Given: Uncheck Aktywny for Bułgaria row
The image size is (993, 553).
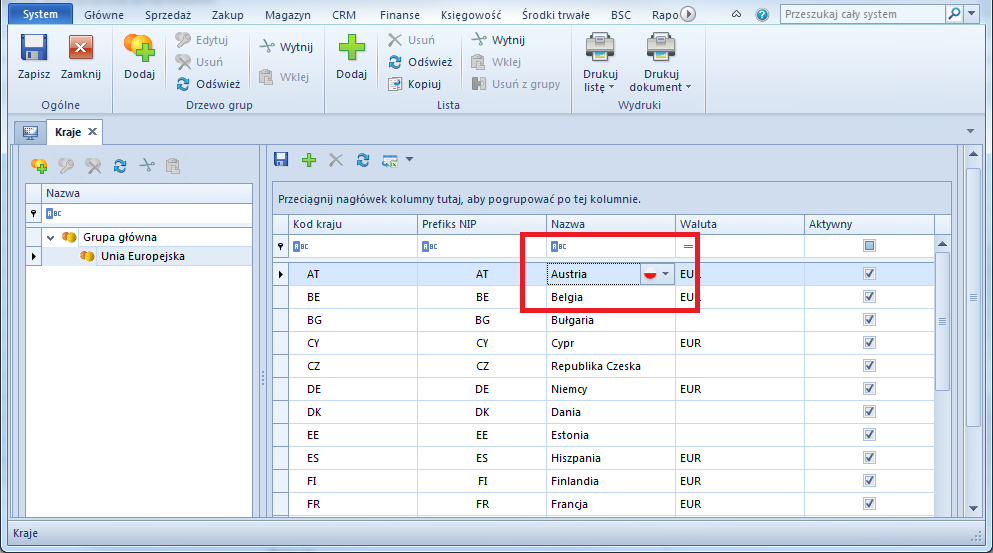Looking at the screenshot, I should (870, 320).
